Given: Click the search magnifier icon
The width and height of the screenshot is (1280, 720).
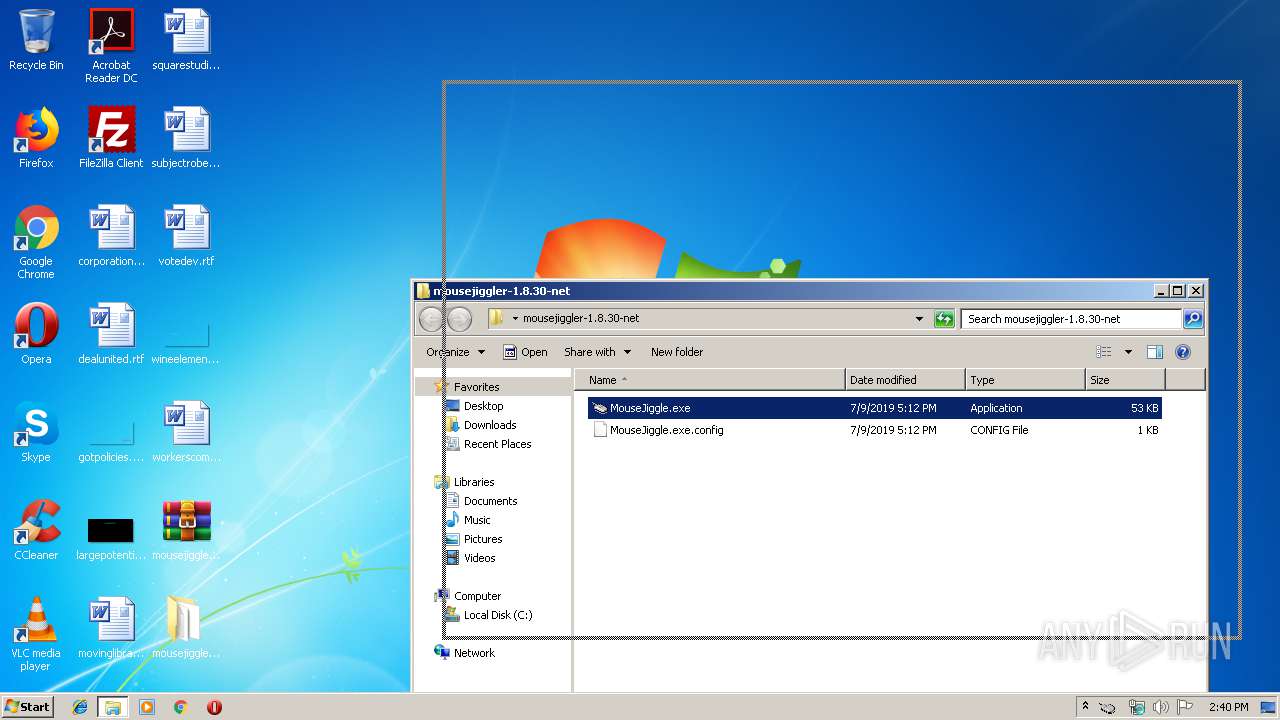Looking at the screenshot, I should coord(1192,319).
